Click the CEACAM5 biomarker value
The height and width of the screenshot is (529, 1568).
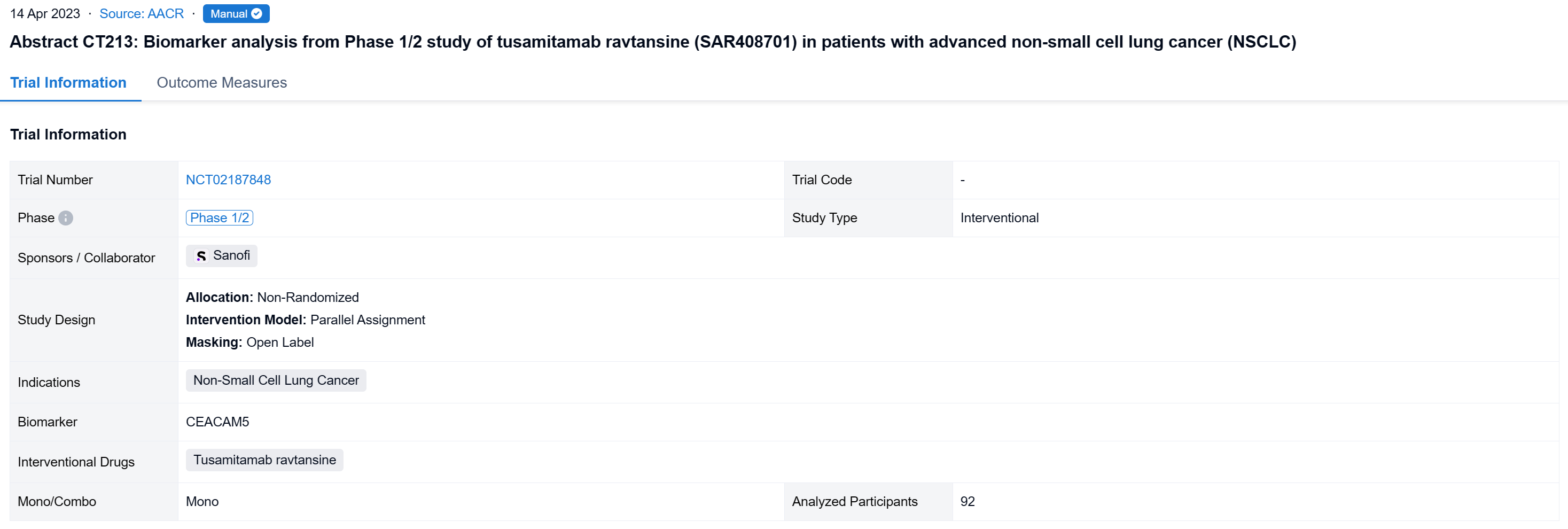pos(217,422)
